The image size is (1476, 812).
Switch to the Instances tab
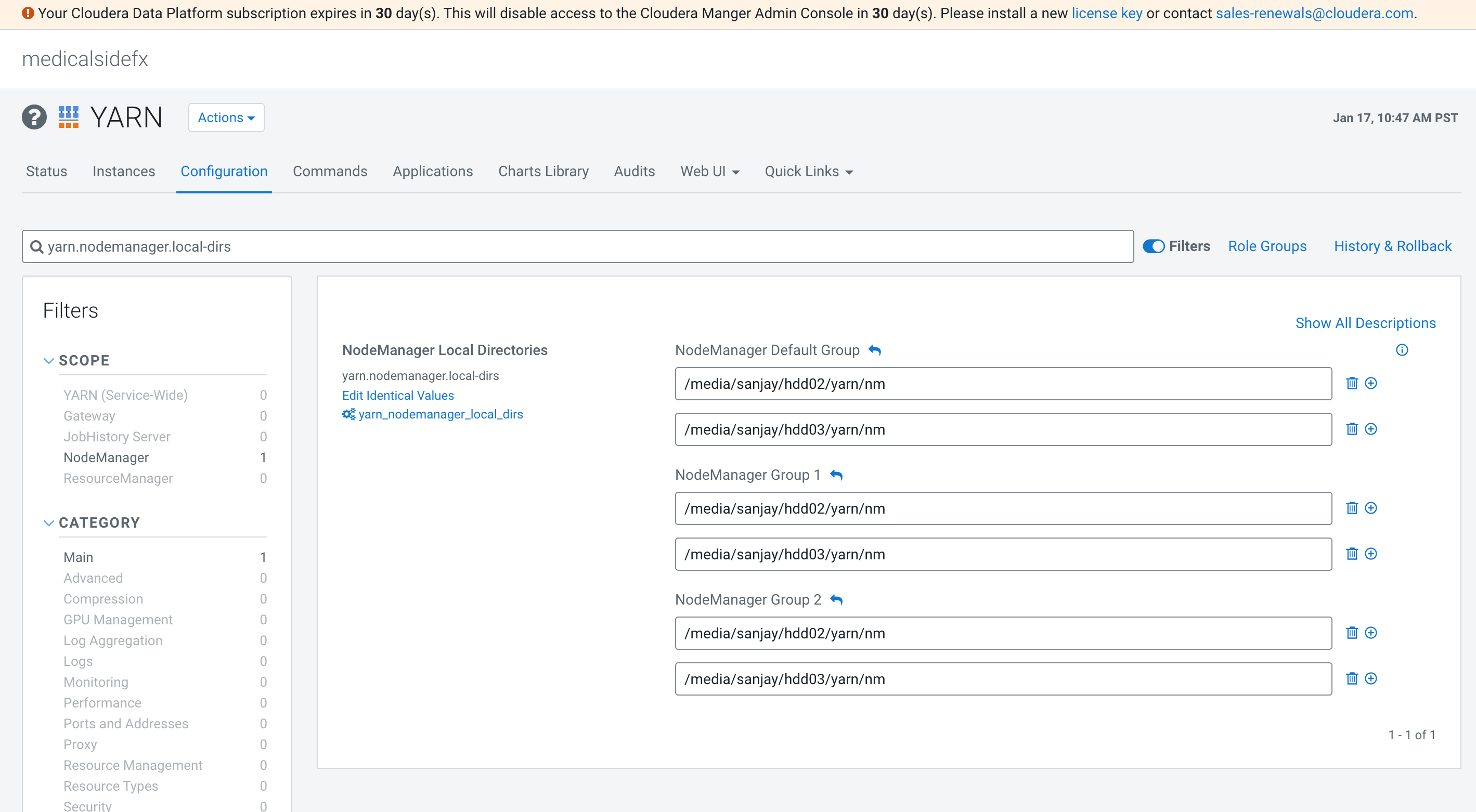click(124, 171)
